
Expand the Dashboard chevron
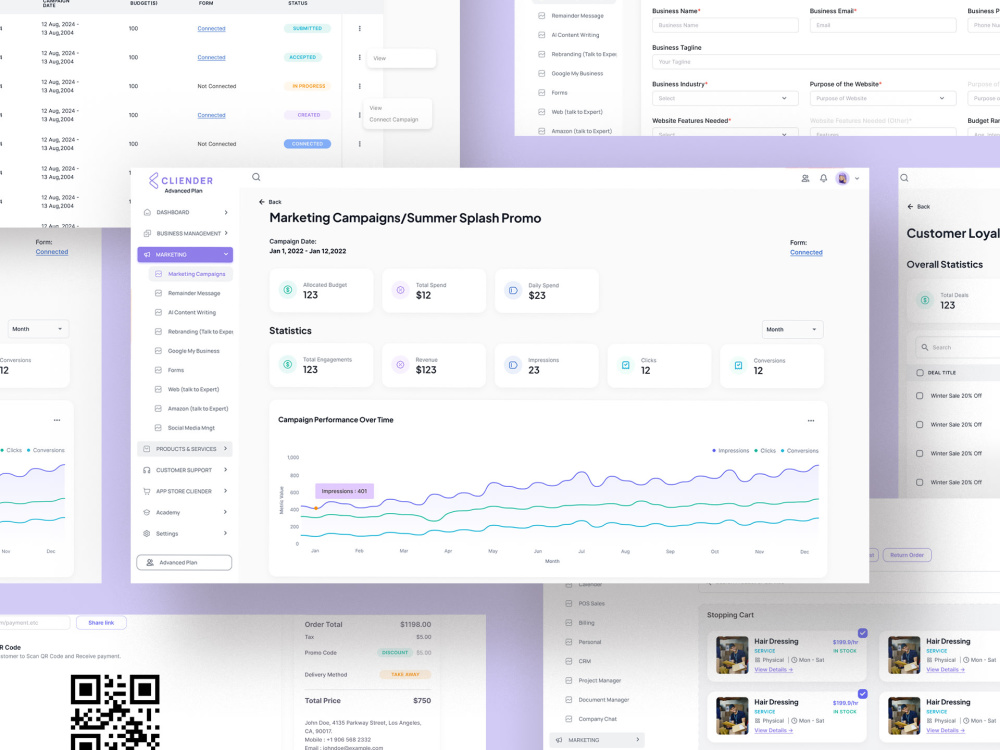pos(226,212)
